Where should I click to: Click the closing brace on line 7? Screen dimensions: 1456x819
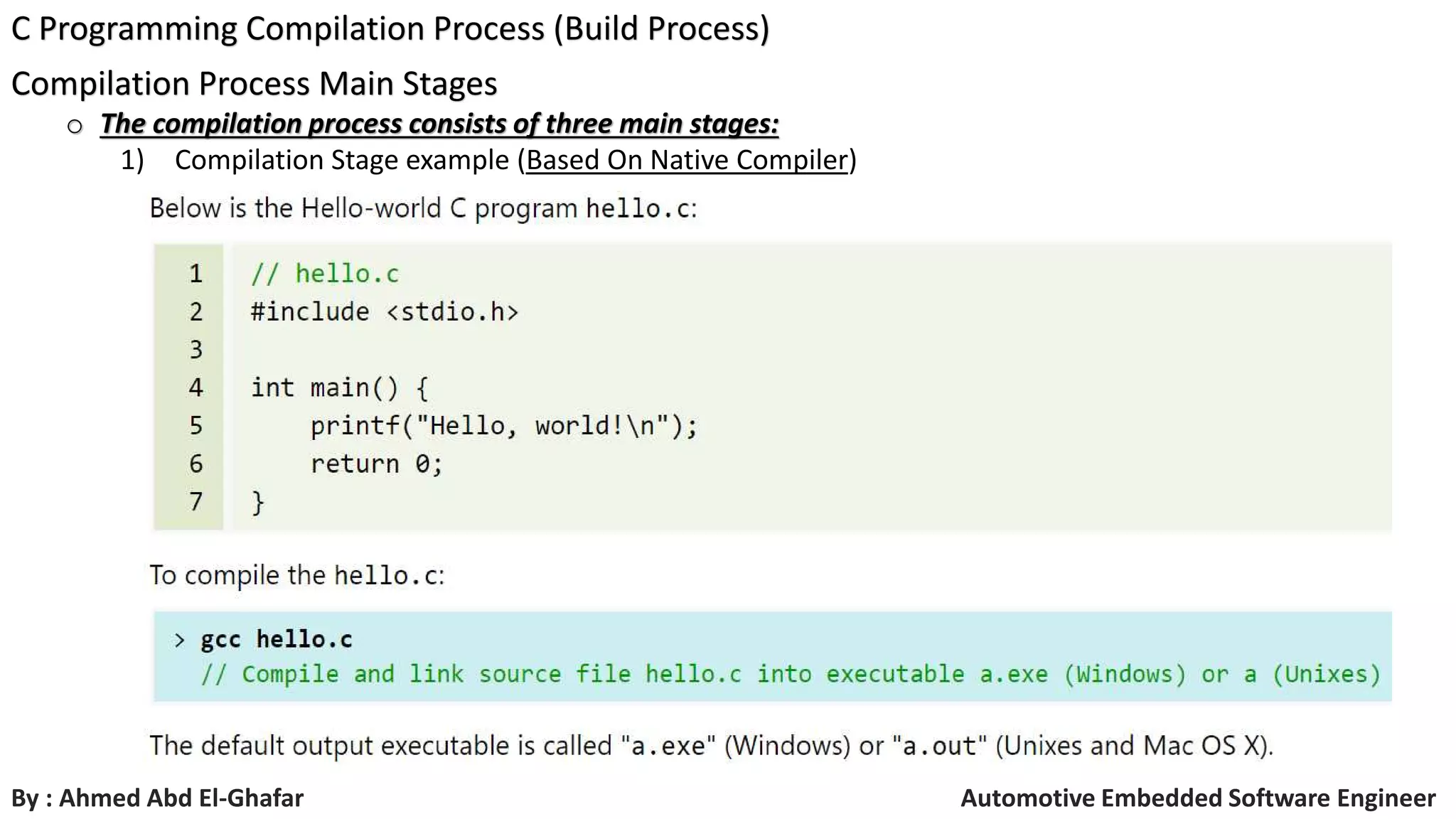click(x=258, y=503)
